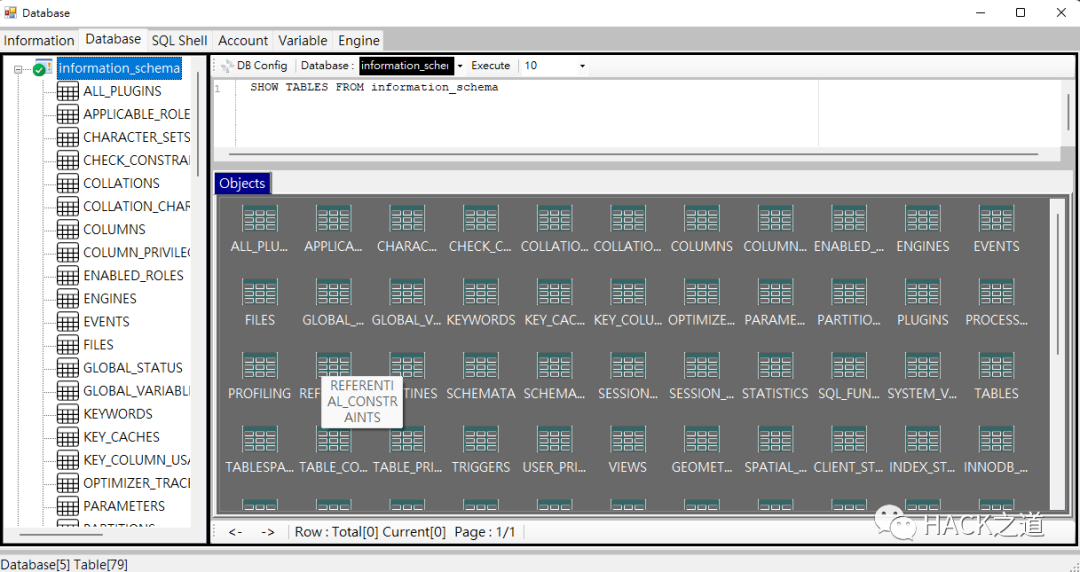The image size is (1080, 572).
Task: Select KEY_CACHES in the tree
Action: (x=121, y=437)
